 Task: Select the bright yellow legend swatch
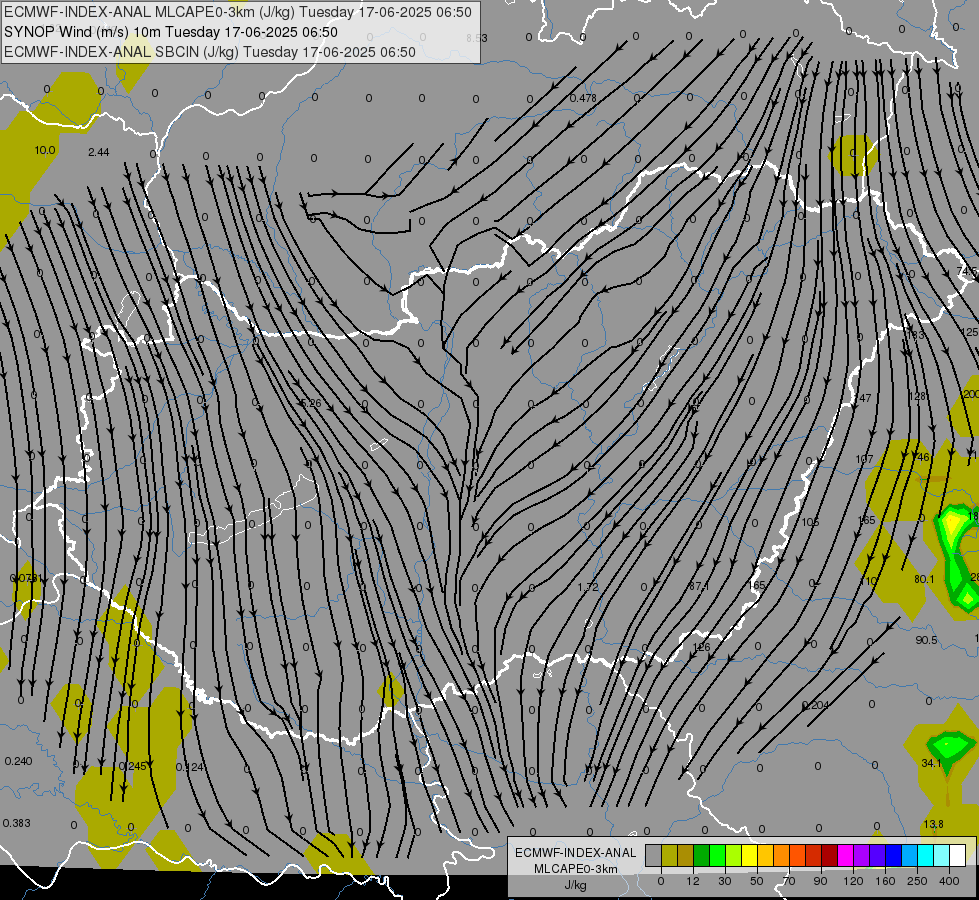(749, 856)
